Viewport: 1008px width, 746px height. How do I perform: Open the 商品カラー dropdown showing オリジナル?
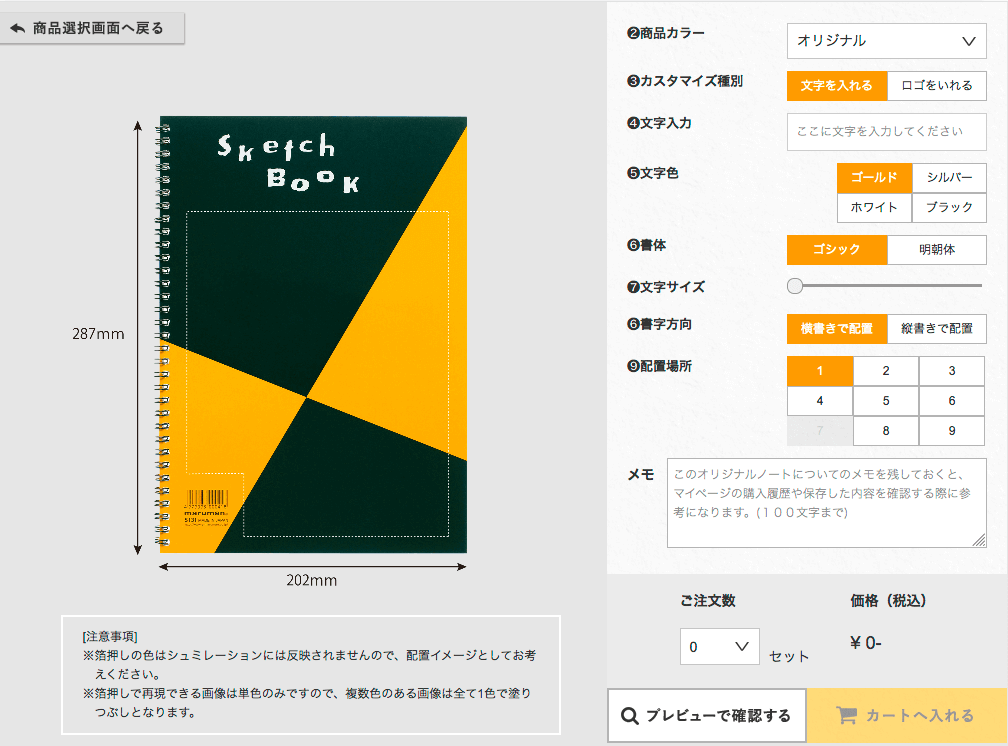[886, 41]
